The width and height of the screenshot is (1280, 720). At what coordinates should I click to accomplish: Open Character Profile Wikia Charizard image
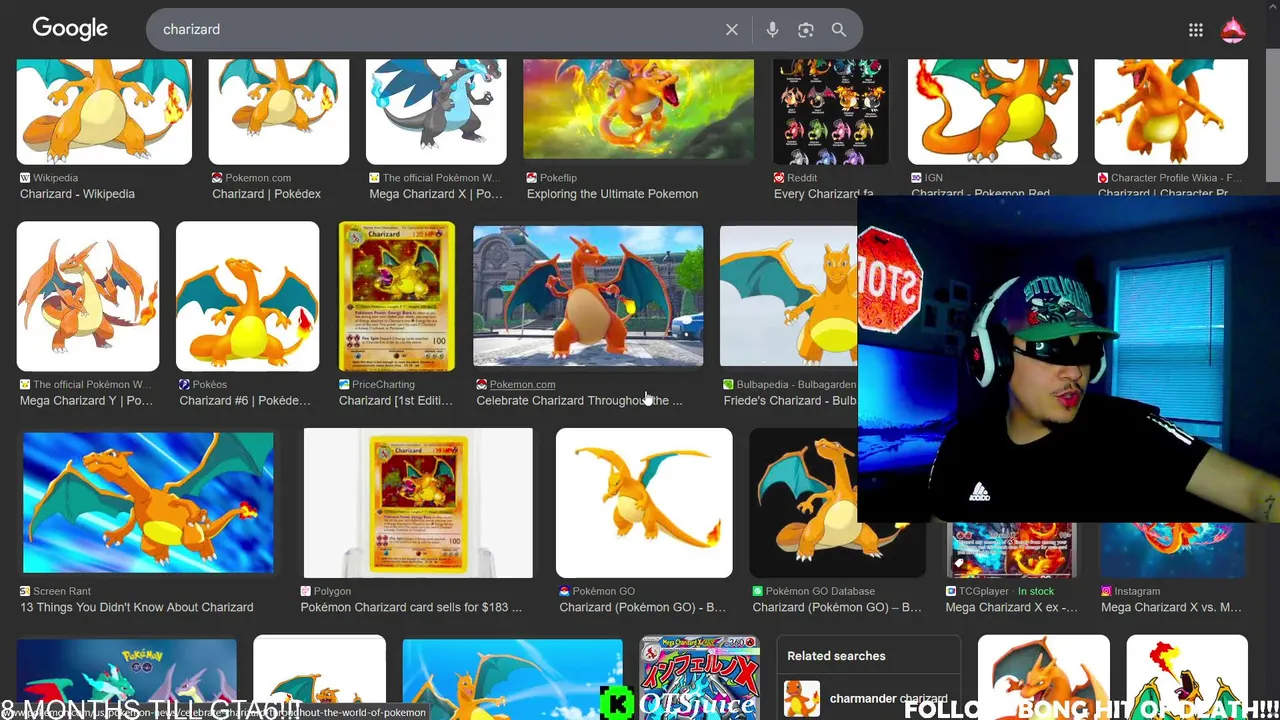pos(1171,111)
